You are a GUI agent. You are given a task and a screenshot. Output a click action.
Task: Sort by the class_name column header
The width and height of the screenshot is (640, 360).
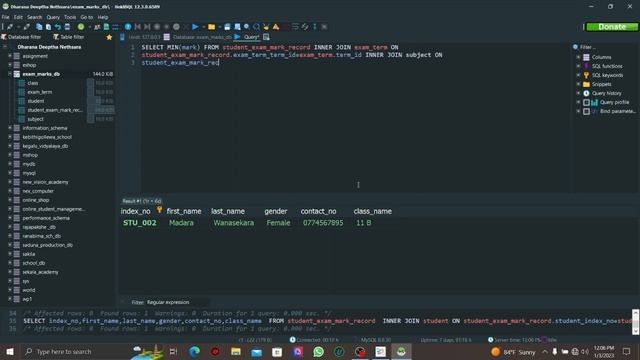(x=373, y=211)
